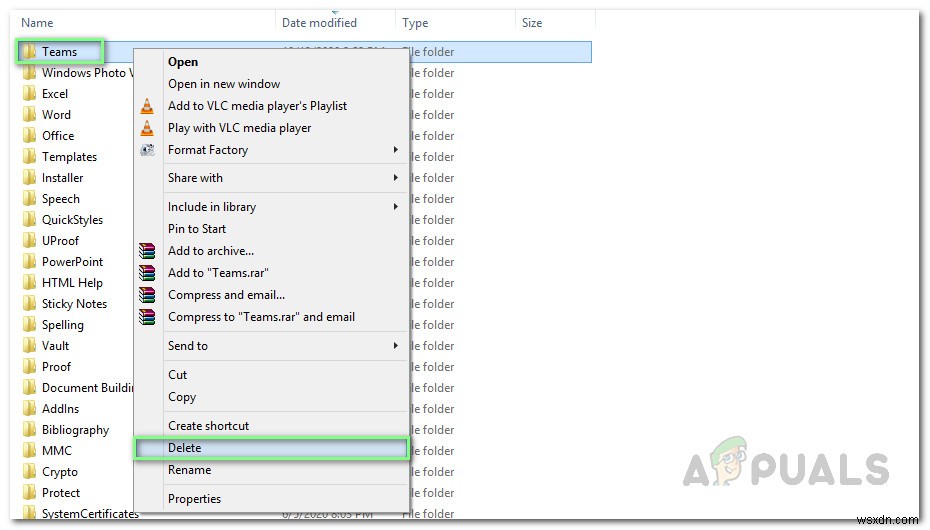
Task: Sort by the Size column header
Action: tap(531, 23)
